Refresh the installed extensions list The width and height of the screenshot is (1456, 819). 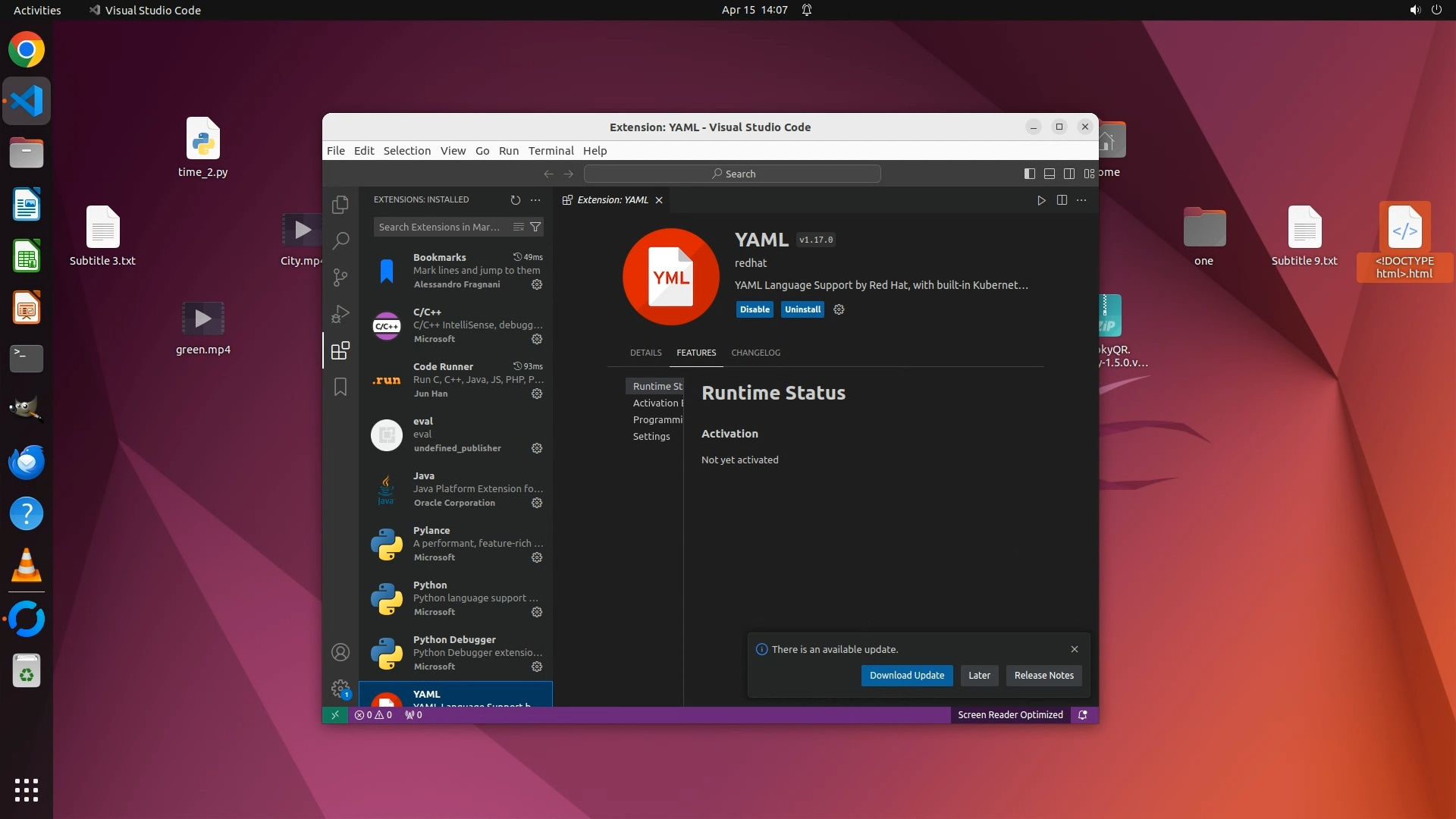point(516,200)
